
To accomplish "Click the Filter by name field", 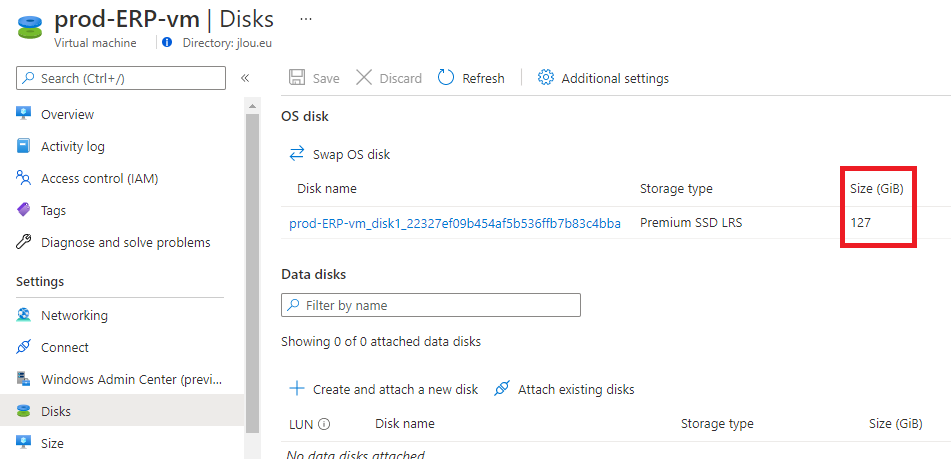I will (x=431, y=305).
